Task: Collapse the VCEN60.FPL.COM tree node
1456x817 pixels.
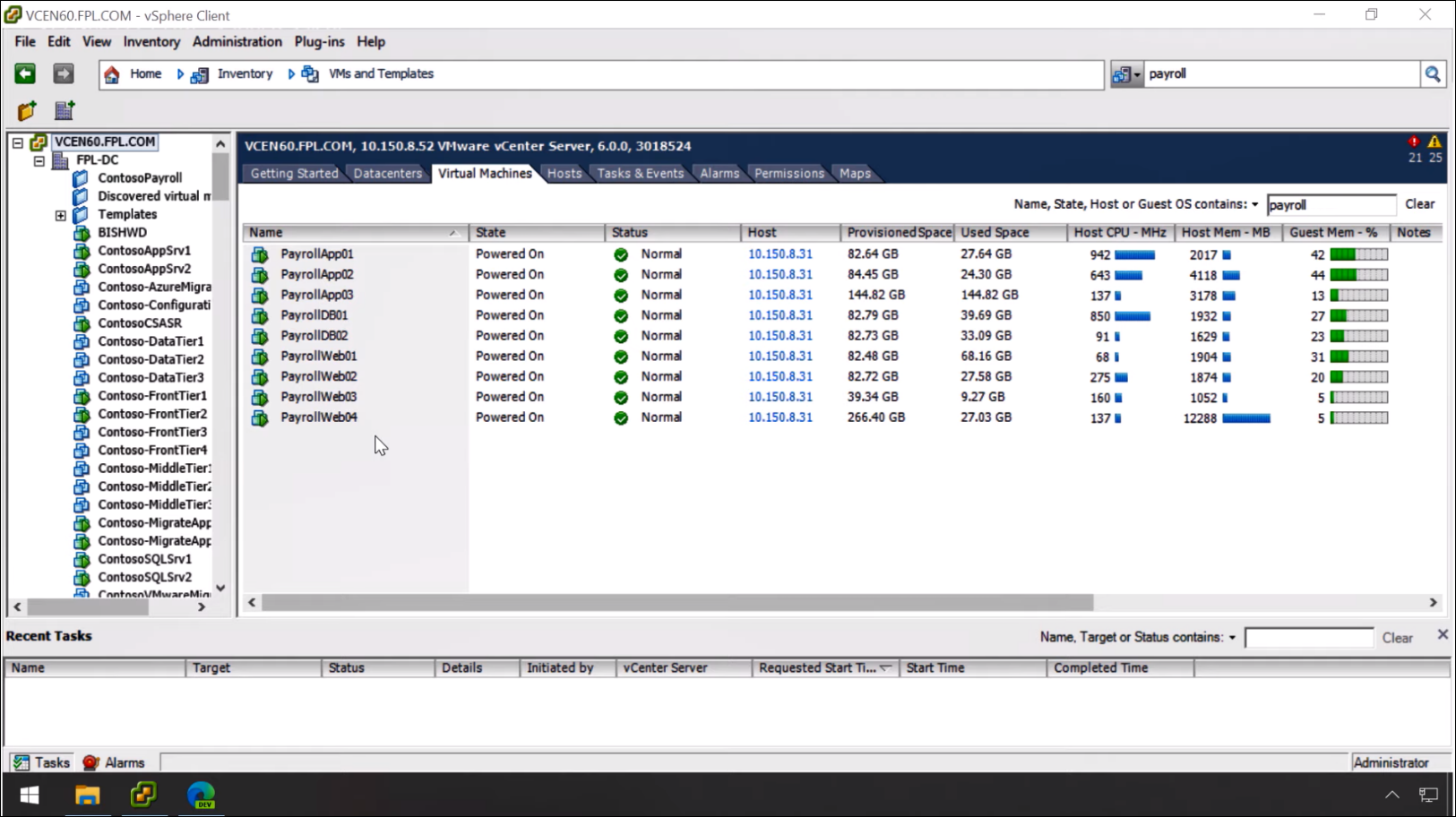Action: pos(18,142)
